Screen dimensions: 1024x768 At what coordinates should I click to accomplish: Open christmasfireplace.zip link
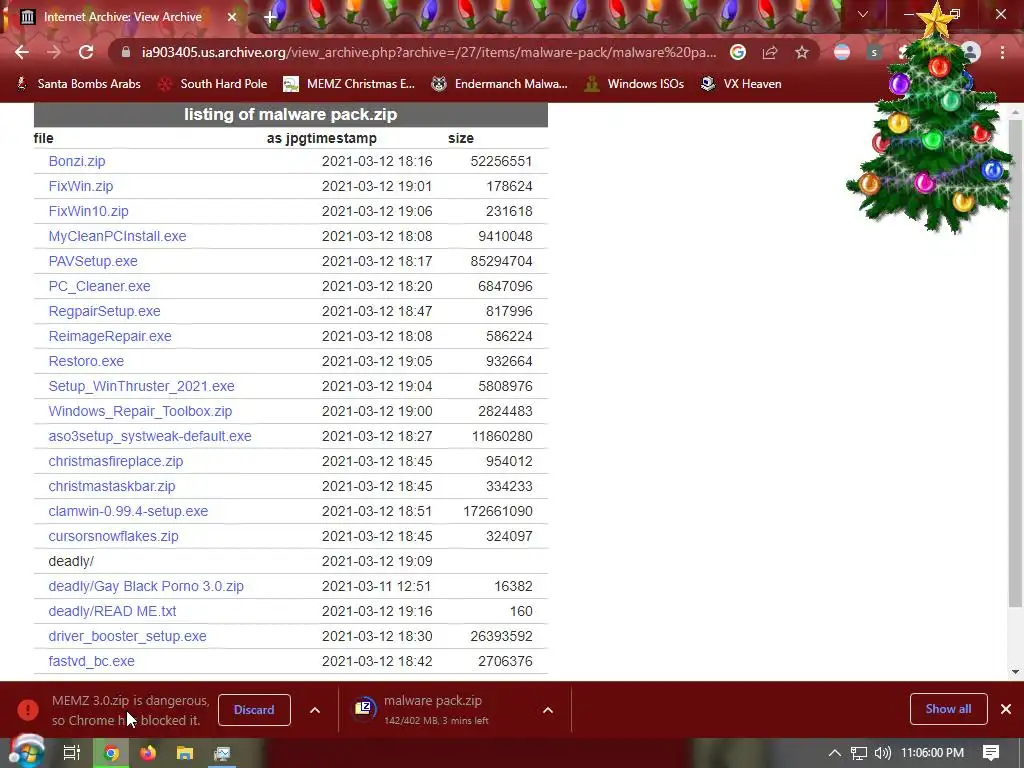[x=116, y=461]
